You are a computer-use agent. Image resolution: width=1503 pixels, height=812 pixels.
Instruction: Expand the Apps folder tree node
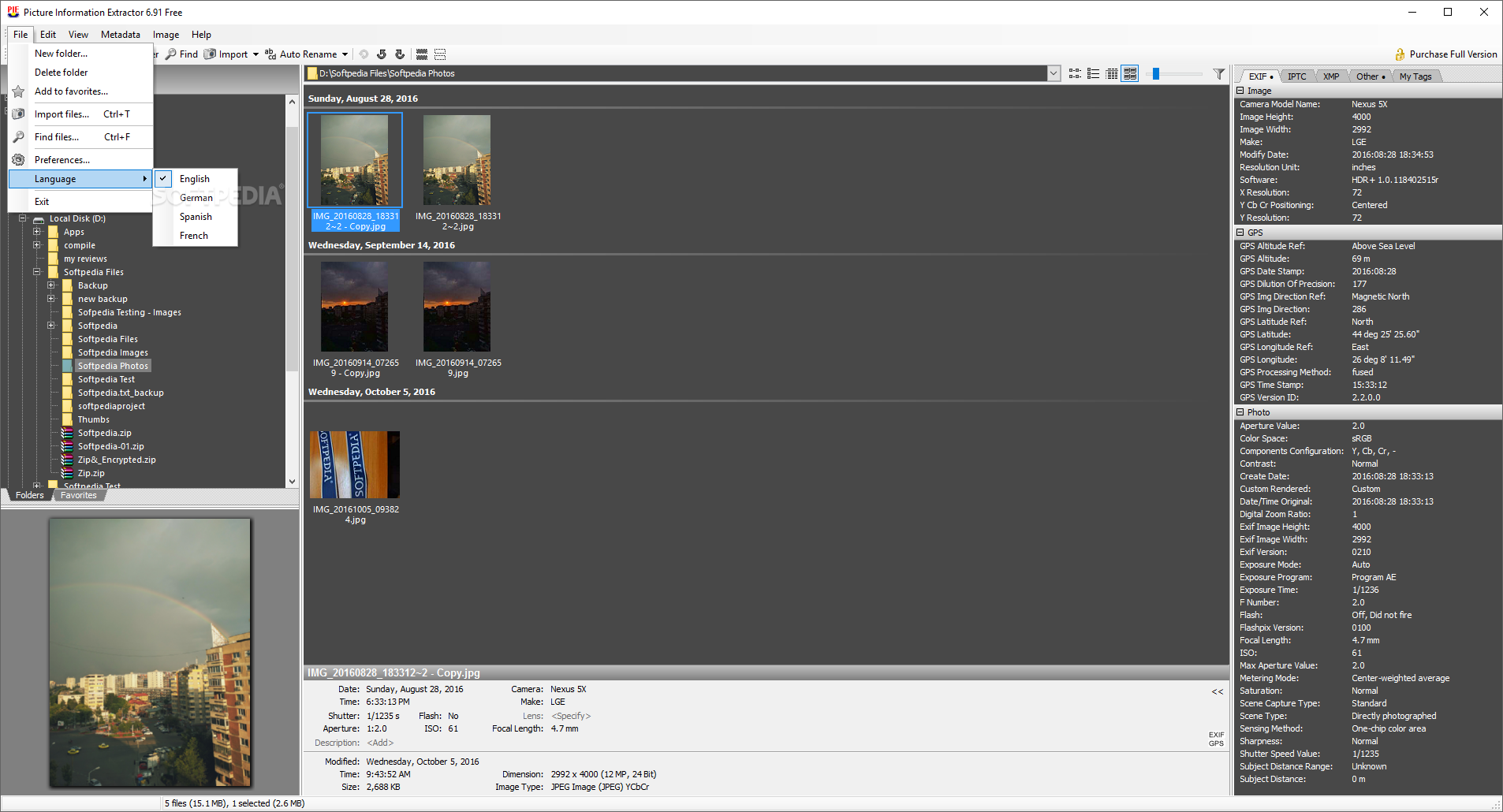pyautogui.click(x=37, y=232)
